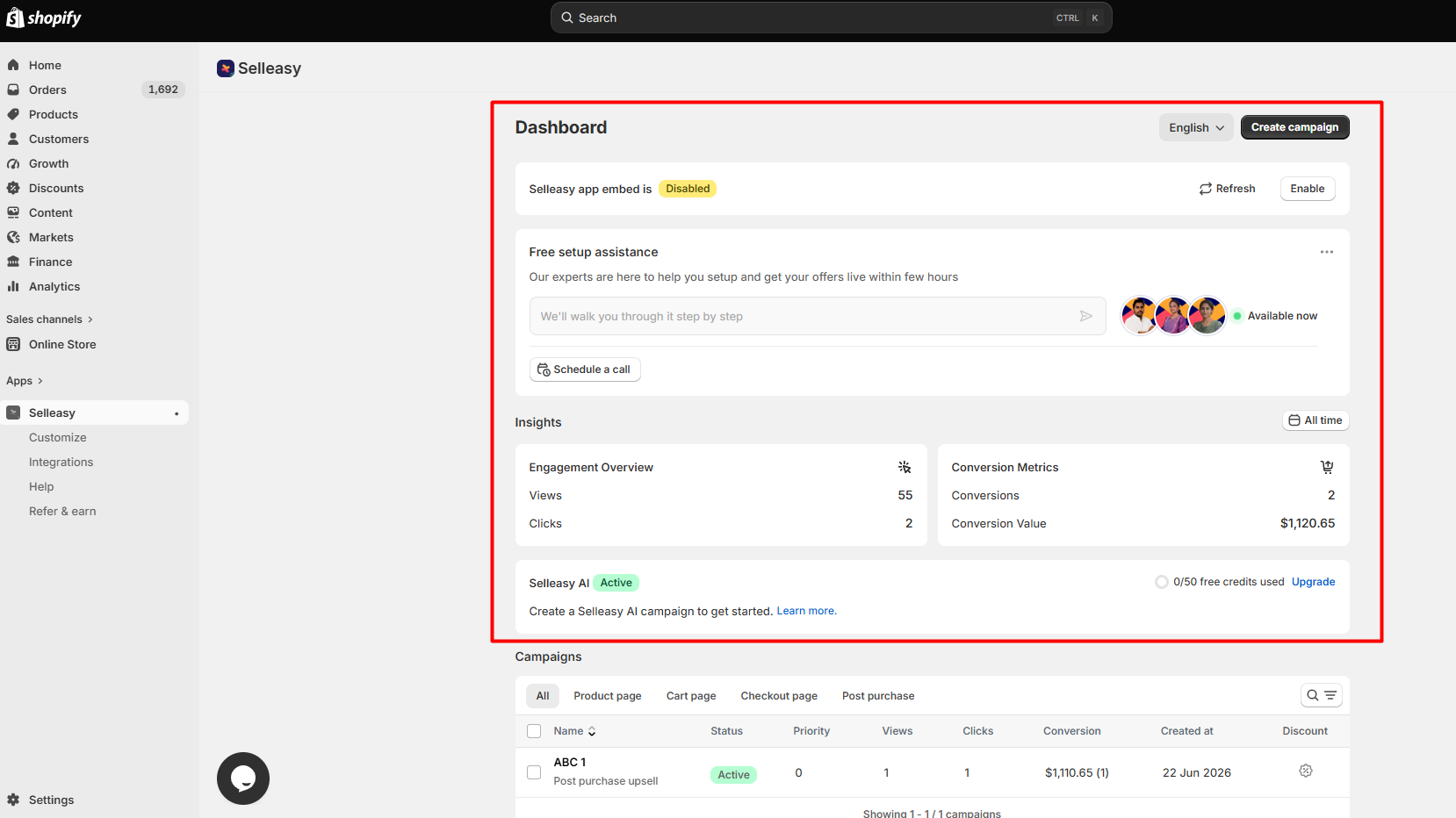
Task: Open Settings with the gear icon
Action: (13, 800)
